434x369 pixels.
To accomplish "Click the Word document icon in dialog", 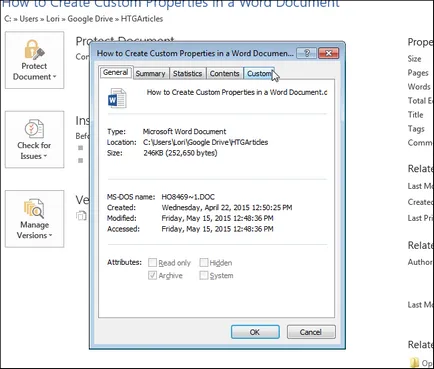I will [x=117, y=98].
